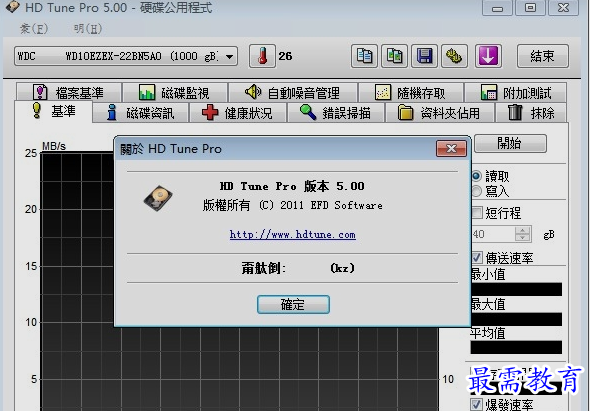Open the 磁碟監視 tab
This screenshot has width=590, height=411.
[175, 93]
